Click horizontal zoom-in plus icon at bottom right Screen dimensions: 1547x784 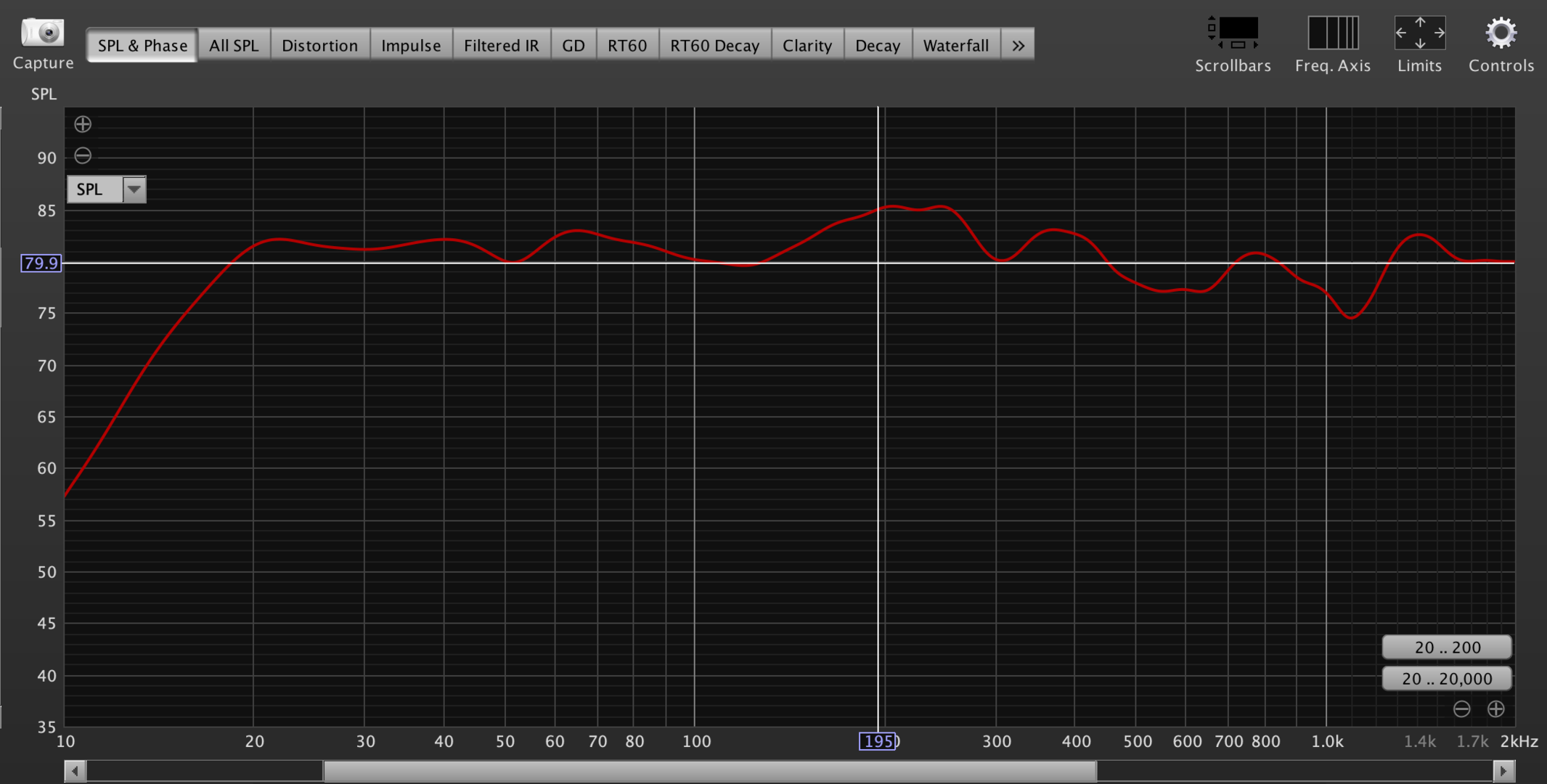click(1495, 709)
